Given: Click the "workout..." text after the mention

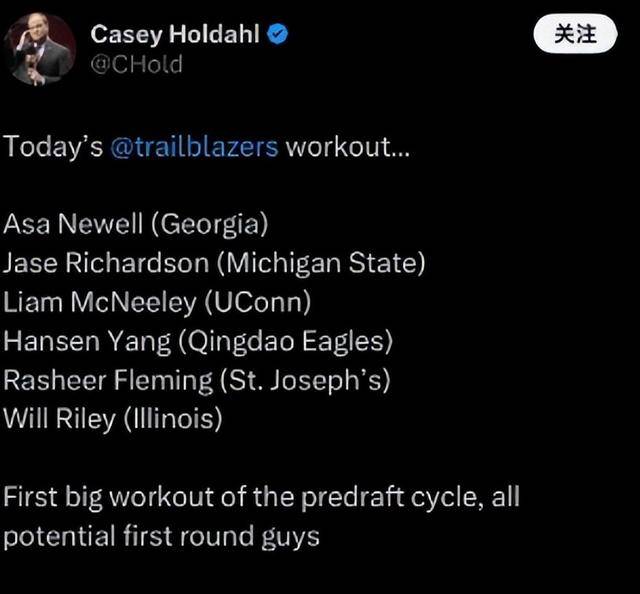Looking at the screenshot, I should 347,146.
